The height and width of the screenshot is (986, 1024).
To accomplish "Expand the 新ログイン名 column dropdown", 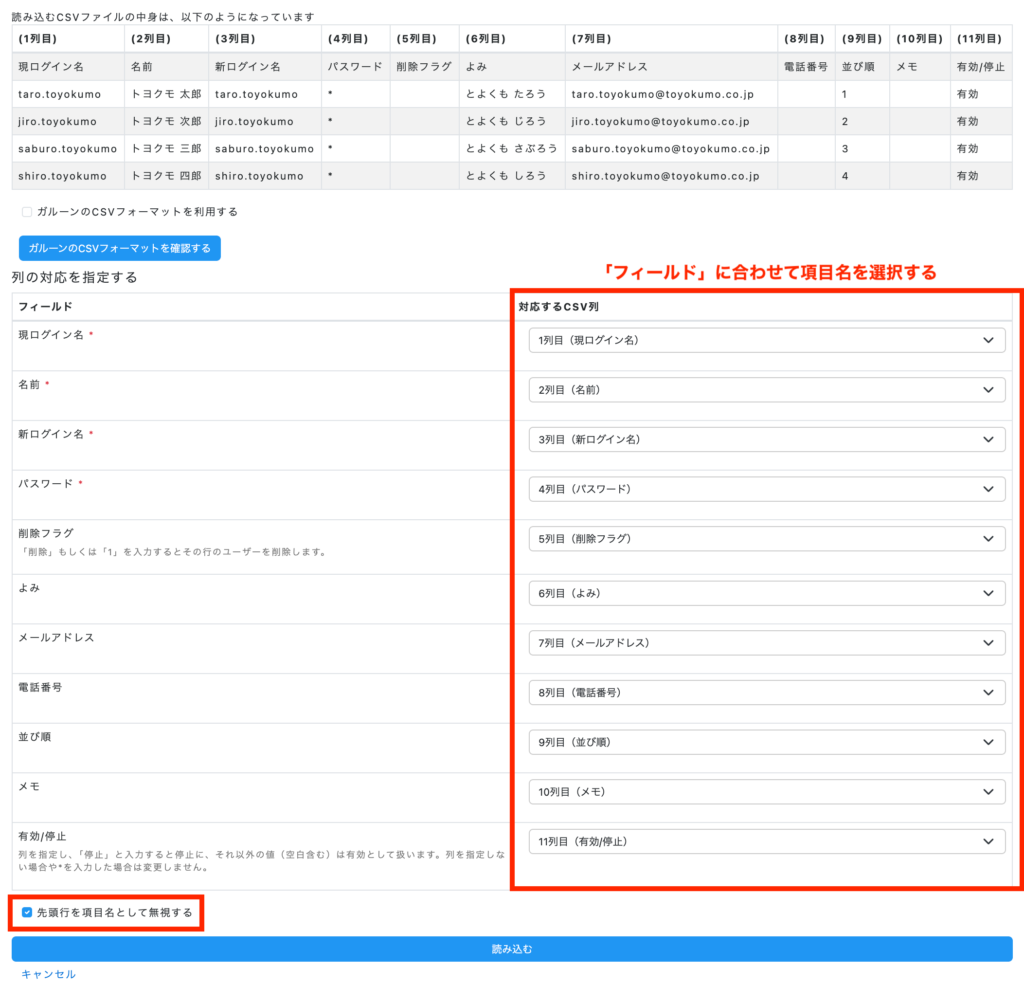I will [766, 439].
